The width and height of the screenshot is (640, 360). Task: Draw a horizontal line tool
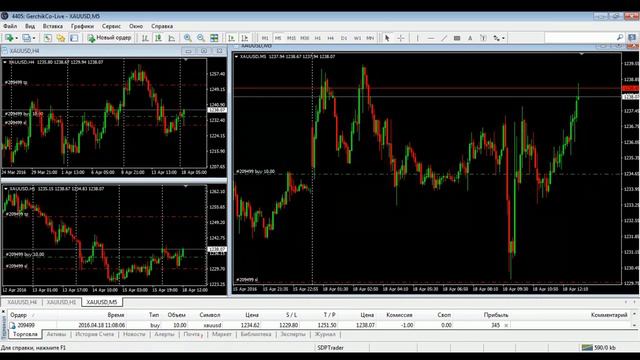431,38
